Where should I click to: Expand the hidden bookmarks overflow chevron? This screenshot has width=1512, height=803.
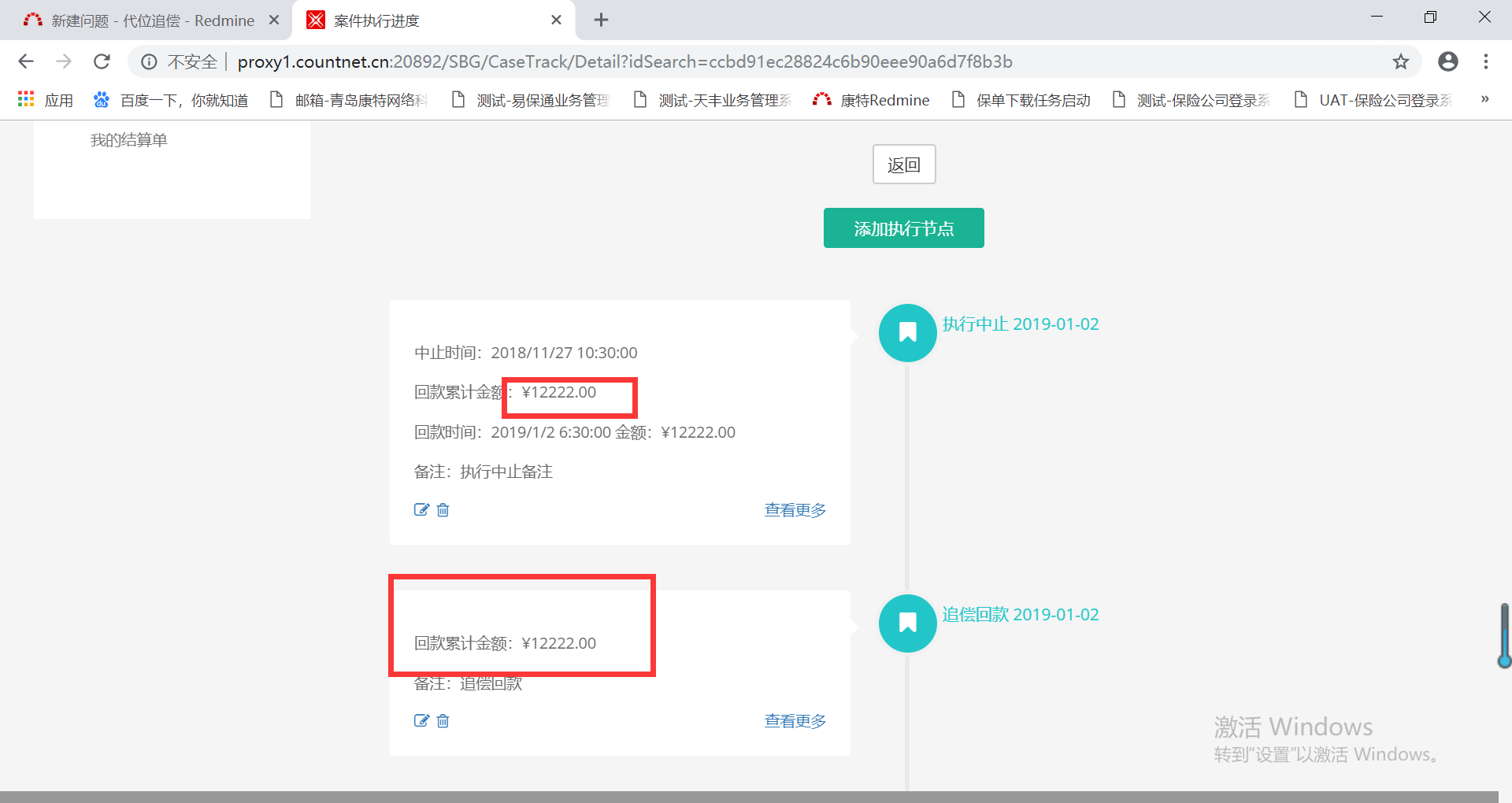pos(1485,99)
